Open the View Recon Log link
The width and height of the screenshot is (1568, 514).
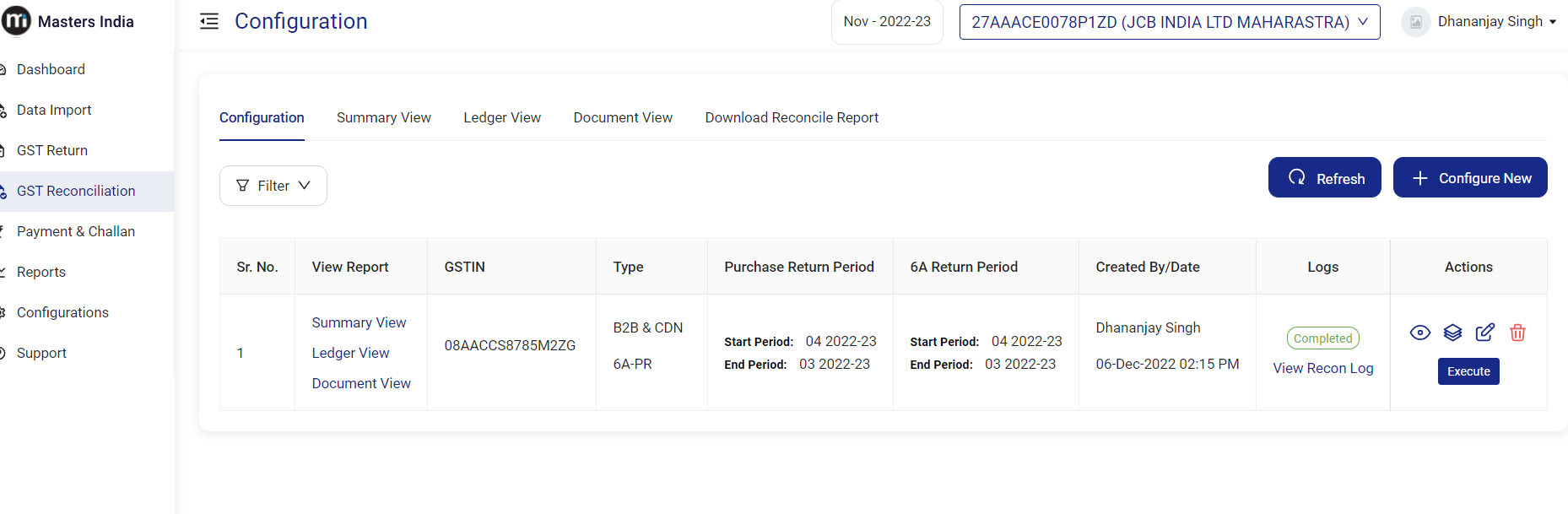[1322, 369]
